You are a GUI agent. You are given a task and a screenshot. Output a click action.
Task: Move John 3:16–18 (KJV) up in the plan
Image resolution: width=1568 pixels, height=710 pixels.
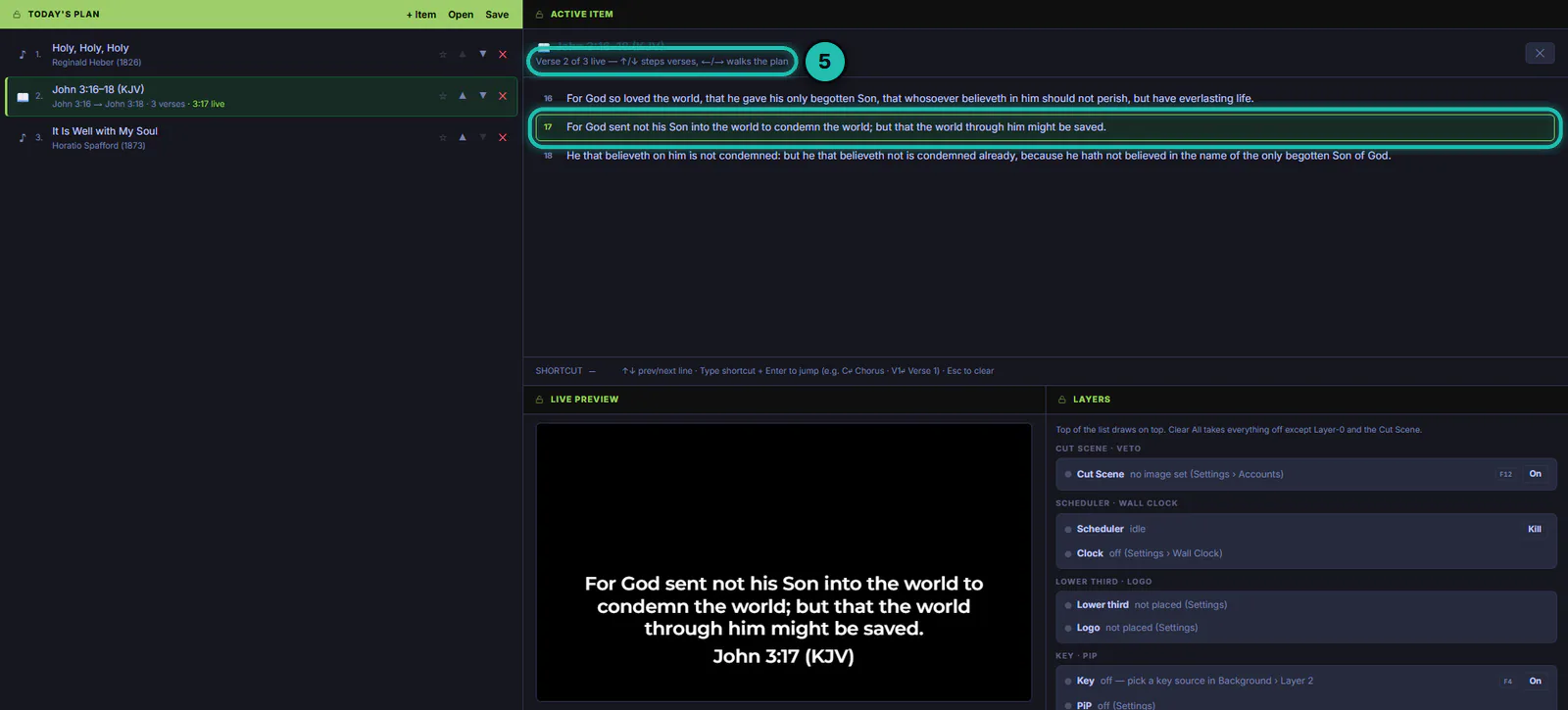tap(463, 96)
